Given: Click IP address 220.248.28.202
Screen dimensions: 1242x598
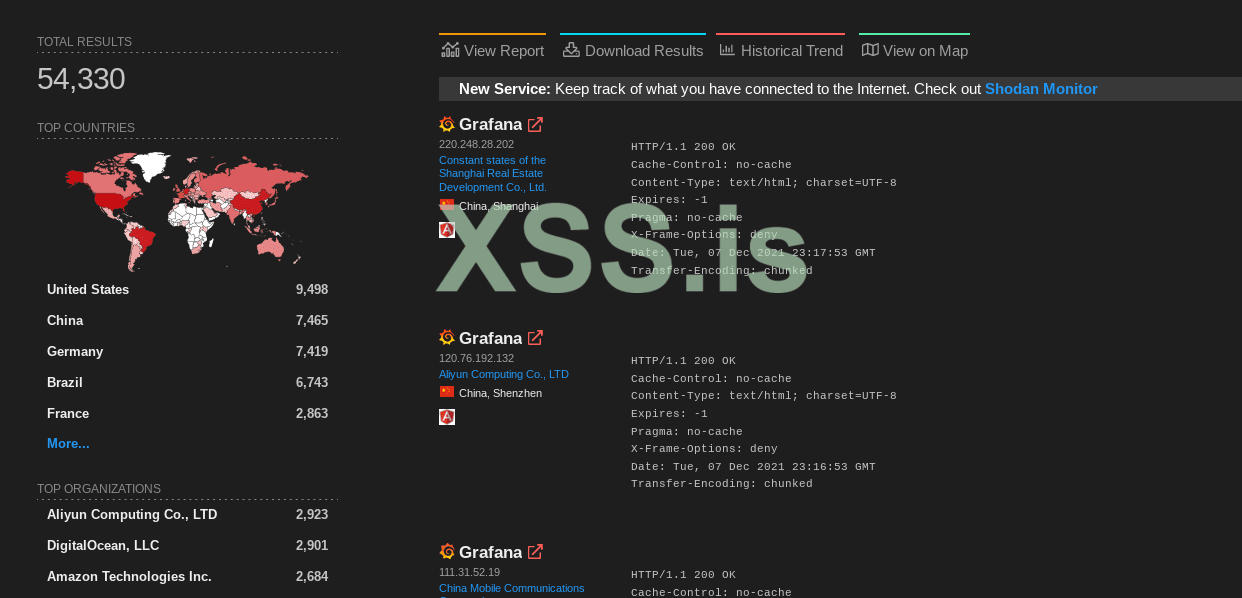Looking at the screenshot, I should 476,145.
